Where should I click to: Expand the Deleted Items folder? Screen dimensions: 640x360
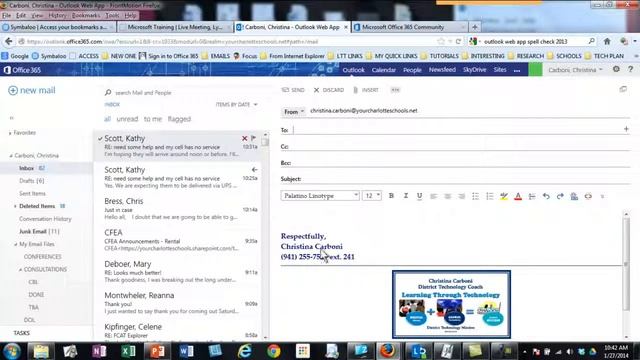point(15,206)
